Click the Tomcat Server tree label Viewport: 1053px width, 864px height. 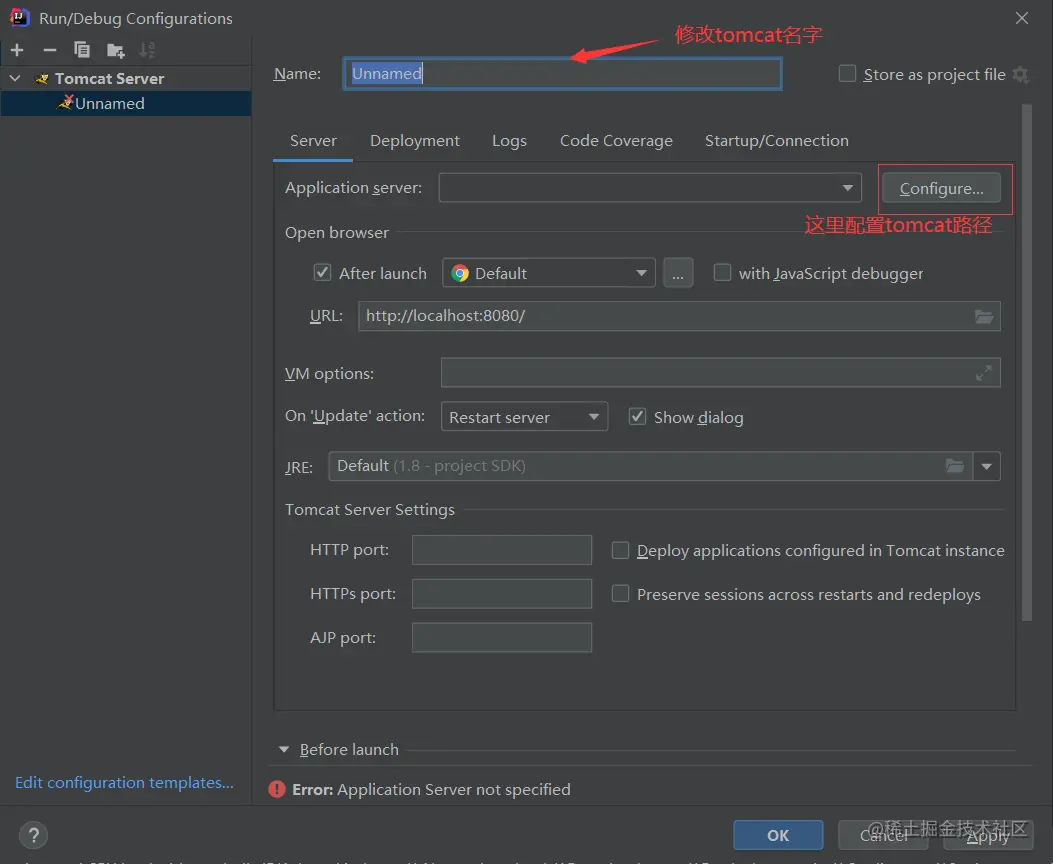pos(109,79)
